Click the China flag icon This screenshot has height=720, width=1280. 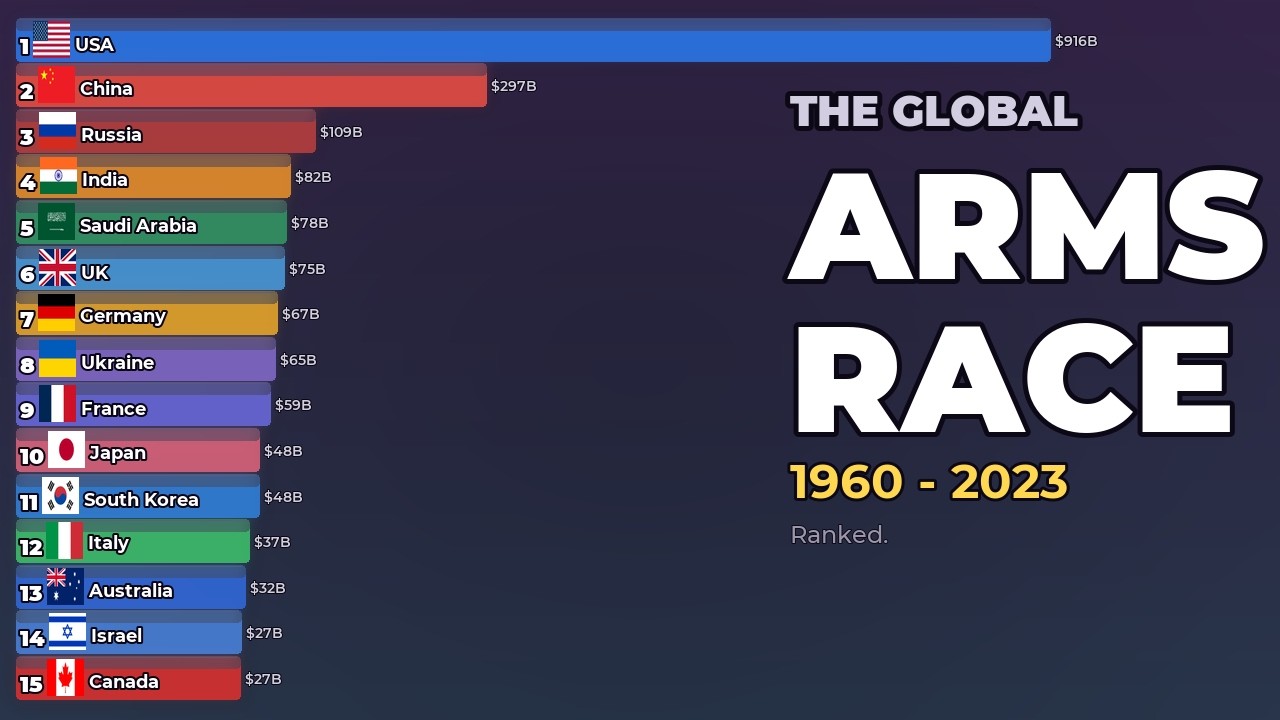[x=57, y=86]
